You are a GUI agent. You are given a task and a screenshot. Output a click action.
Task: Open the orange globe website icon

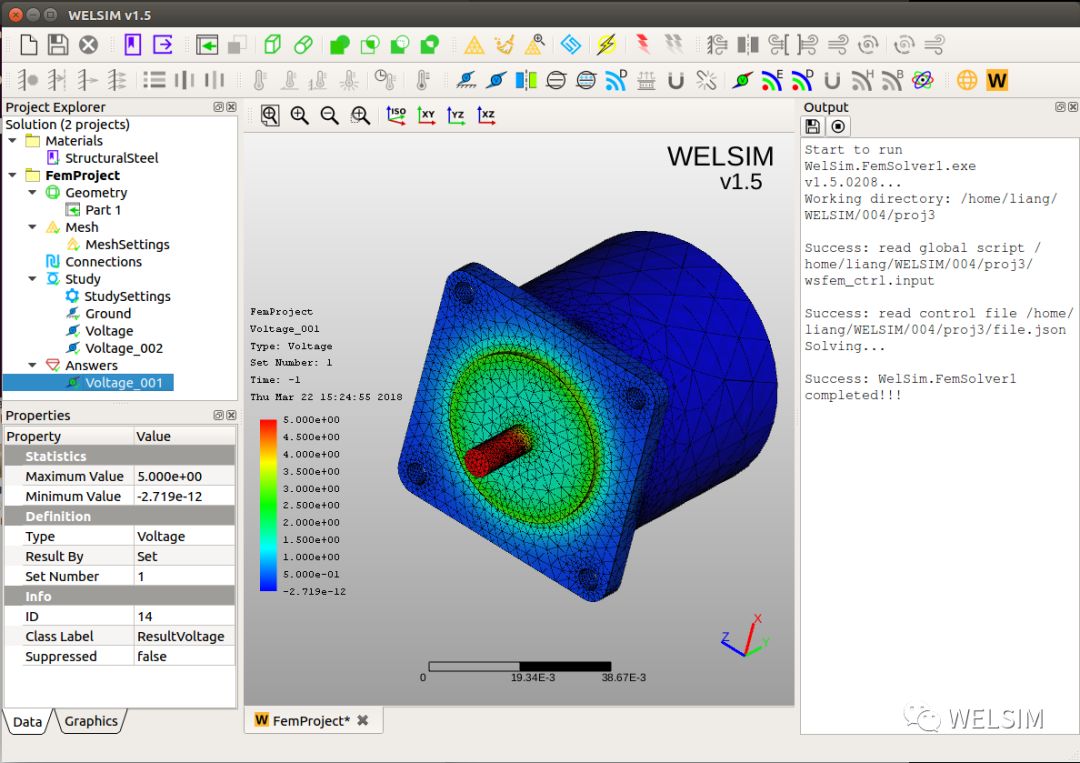[x=967, y=81]
